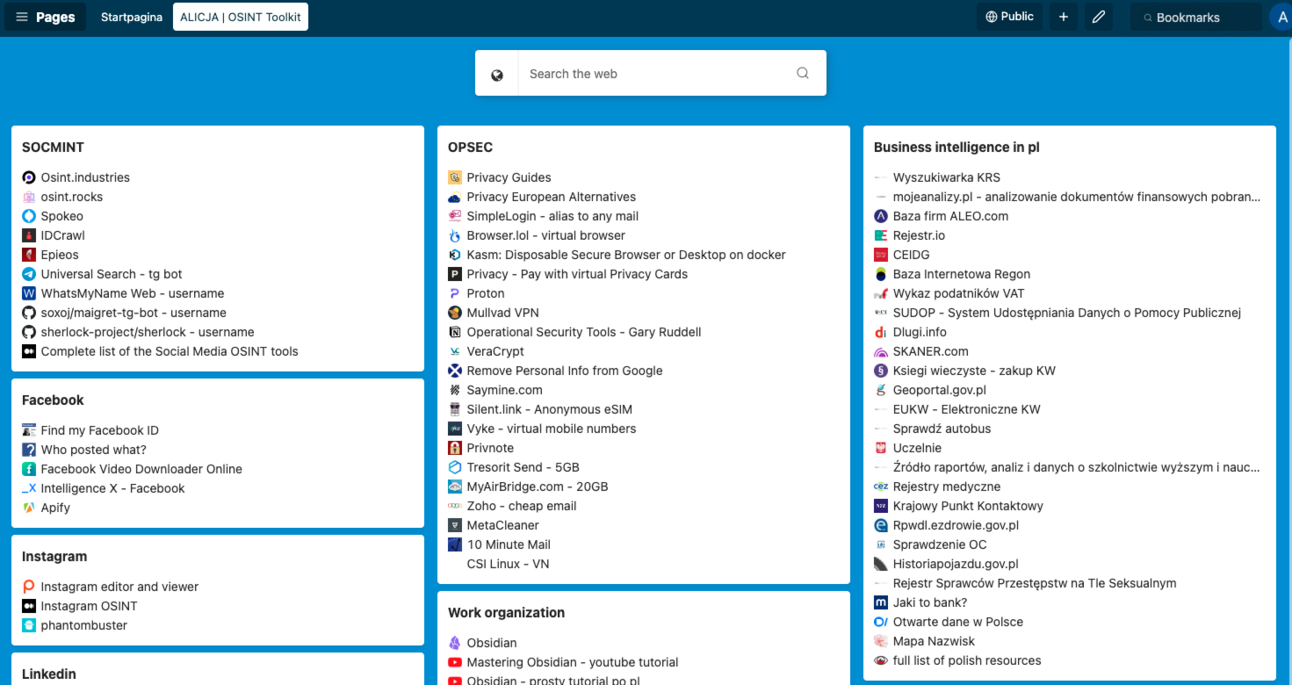Click the Apify icon in Facebook panel

[29, 507]
